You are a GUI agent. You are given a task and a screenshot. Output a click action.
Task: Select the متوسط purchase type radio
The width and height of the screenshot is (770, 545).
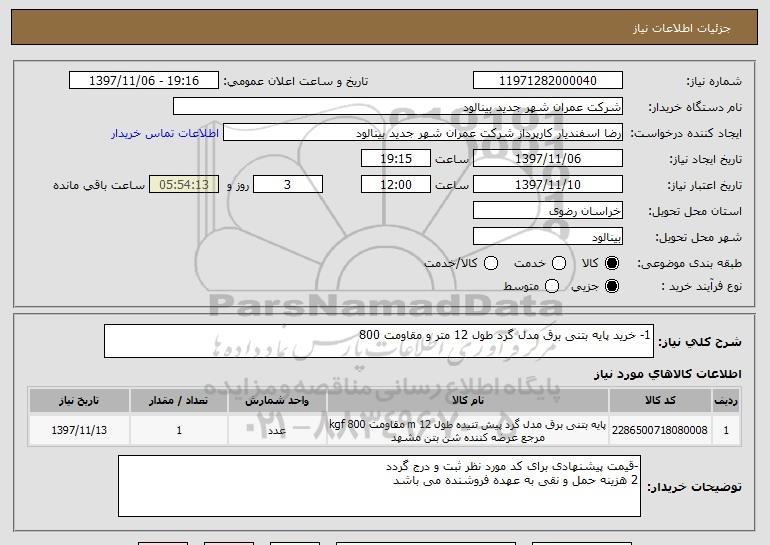pos(552,286)
